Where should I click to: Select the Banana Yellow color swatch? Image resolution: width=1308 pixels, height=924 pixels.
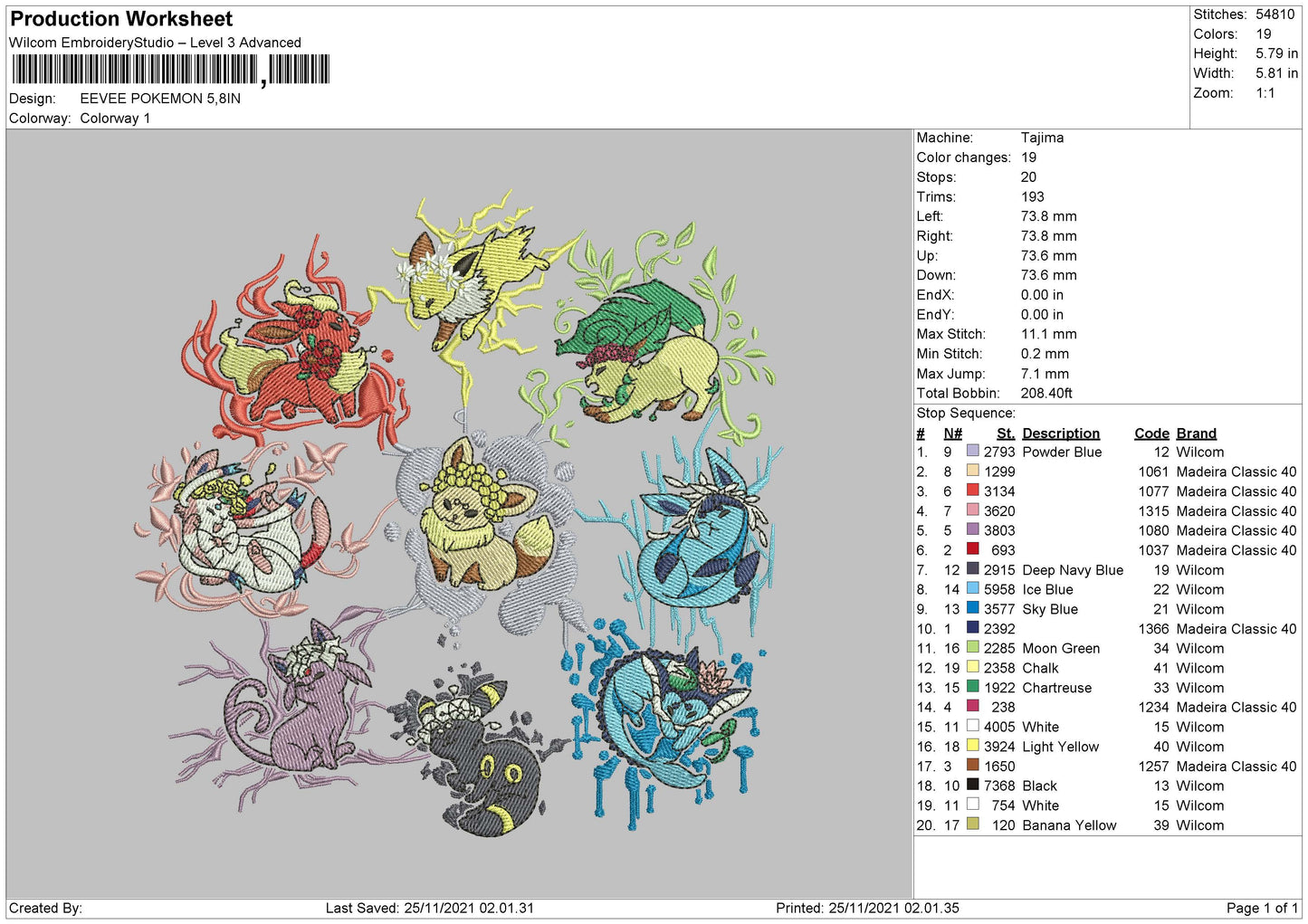tap(972, 824)
